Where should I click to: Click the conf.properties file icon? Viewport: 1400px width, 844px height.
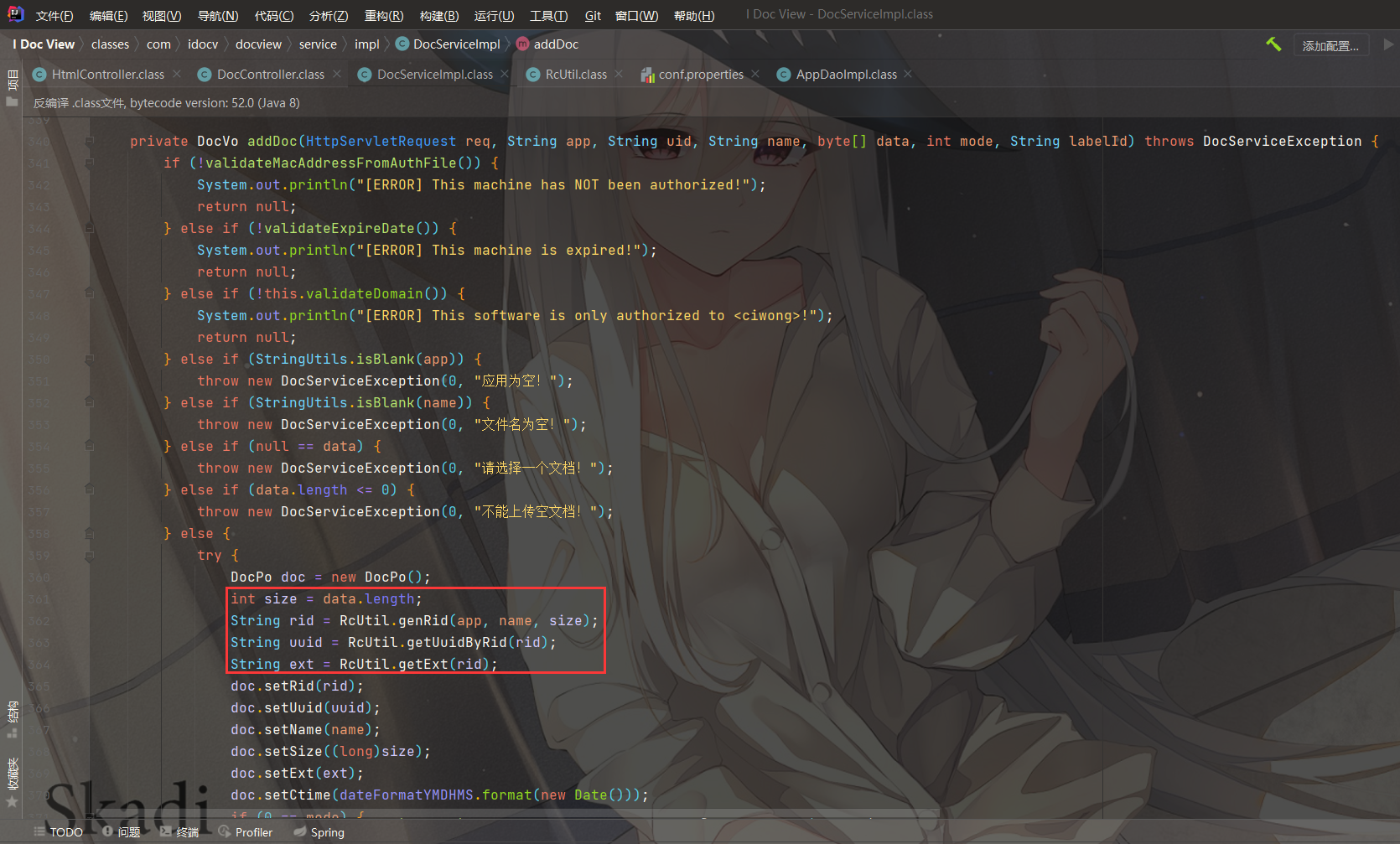(x=647, y=75)
